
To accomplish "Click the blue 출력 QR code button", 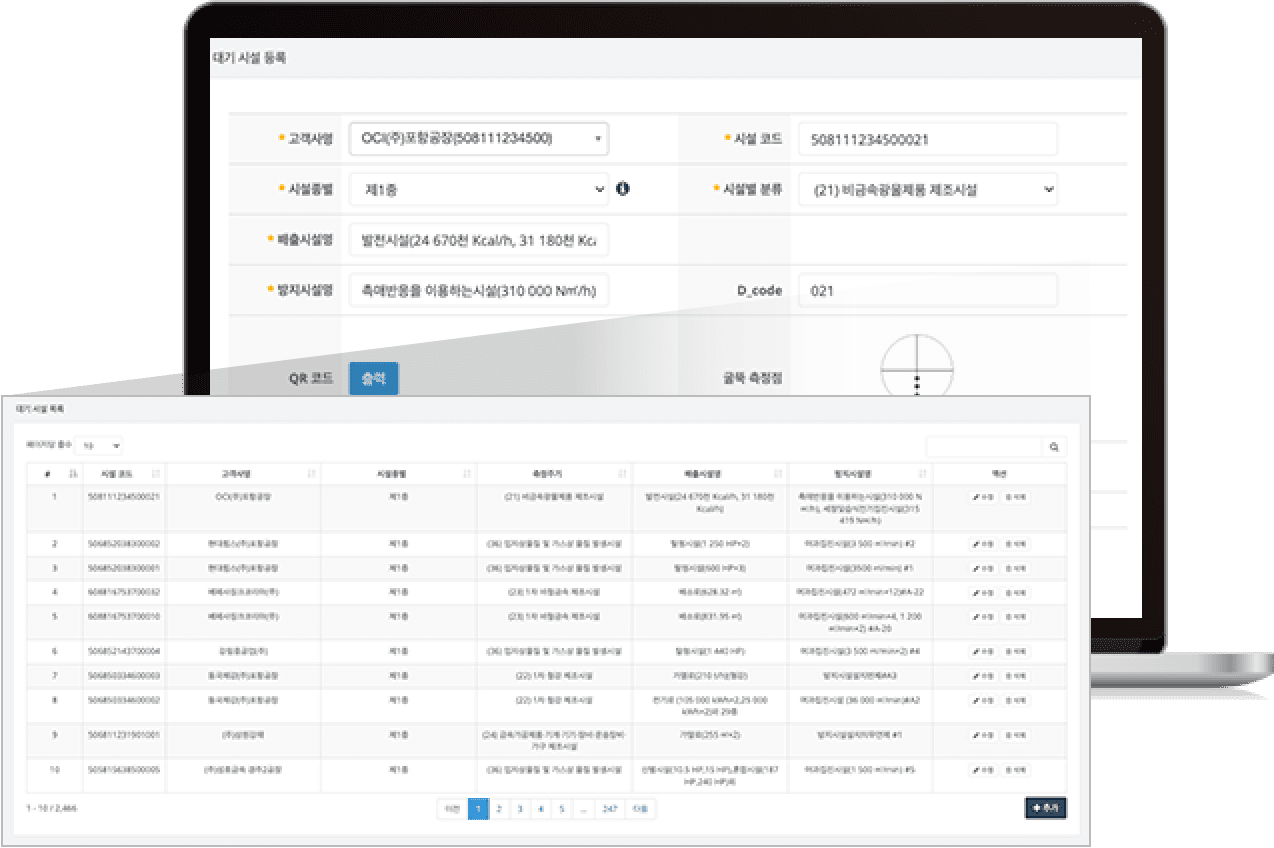I will (x=373, y=379).
